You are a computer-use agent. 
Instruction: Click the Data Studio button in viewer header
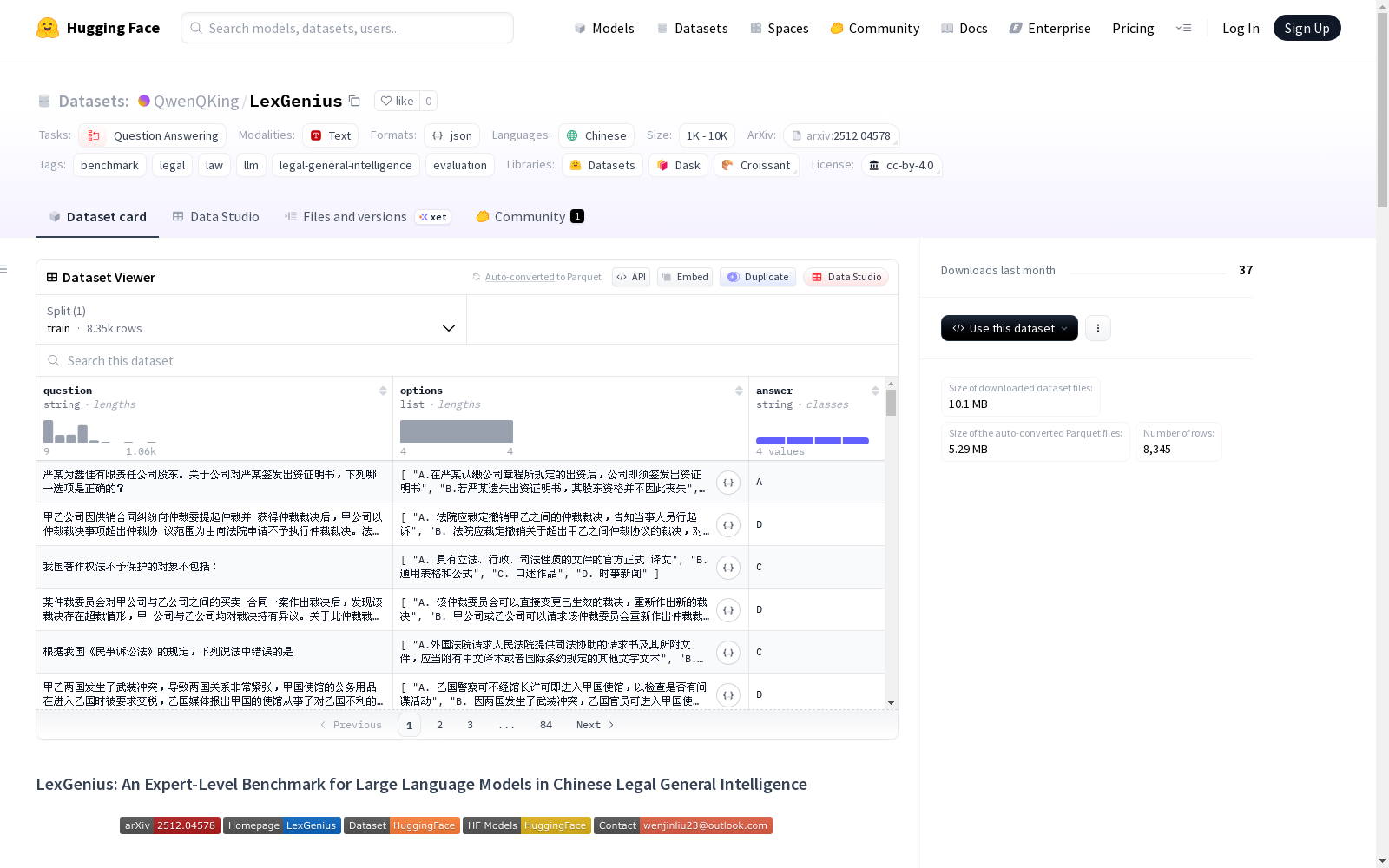[846, 277]
